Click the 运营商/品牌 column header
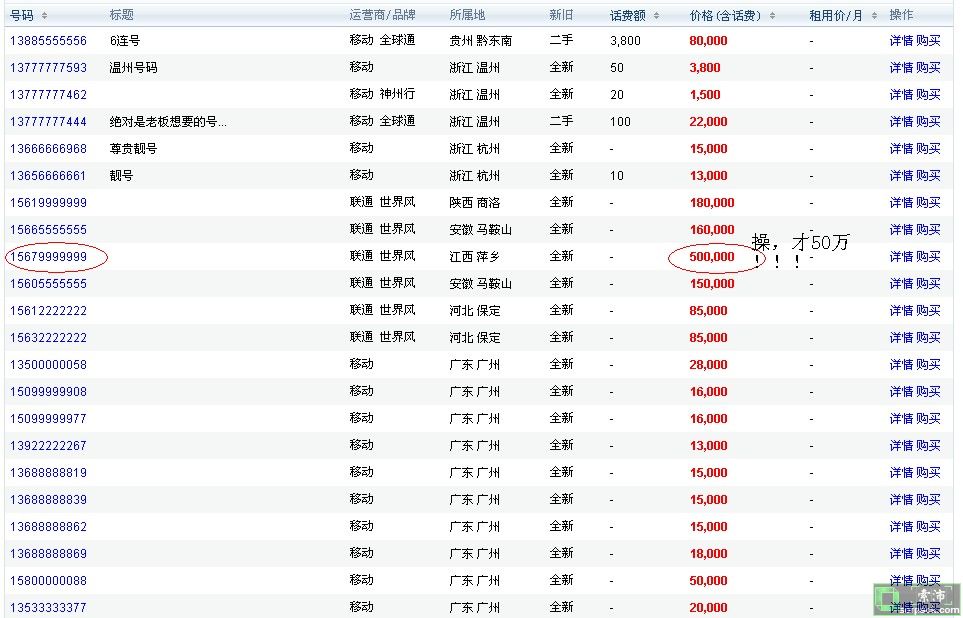This screenshot has height=618, width=963. click(382, 15)
